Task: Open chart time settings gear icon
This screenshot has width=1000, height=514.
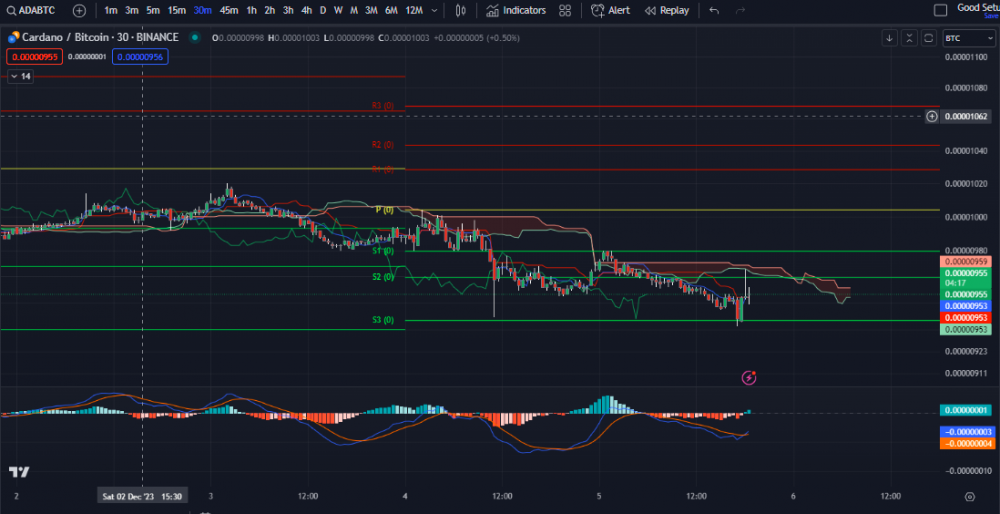Action: click(968, 496)
